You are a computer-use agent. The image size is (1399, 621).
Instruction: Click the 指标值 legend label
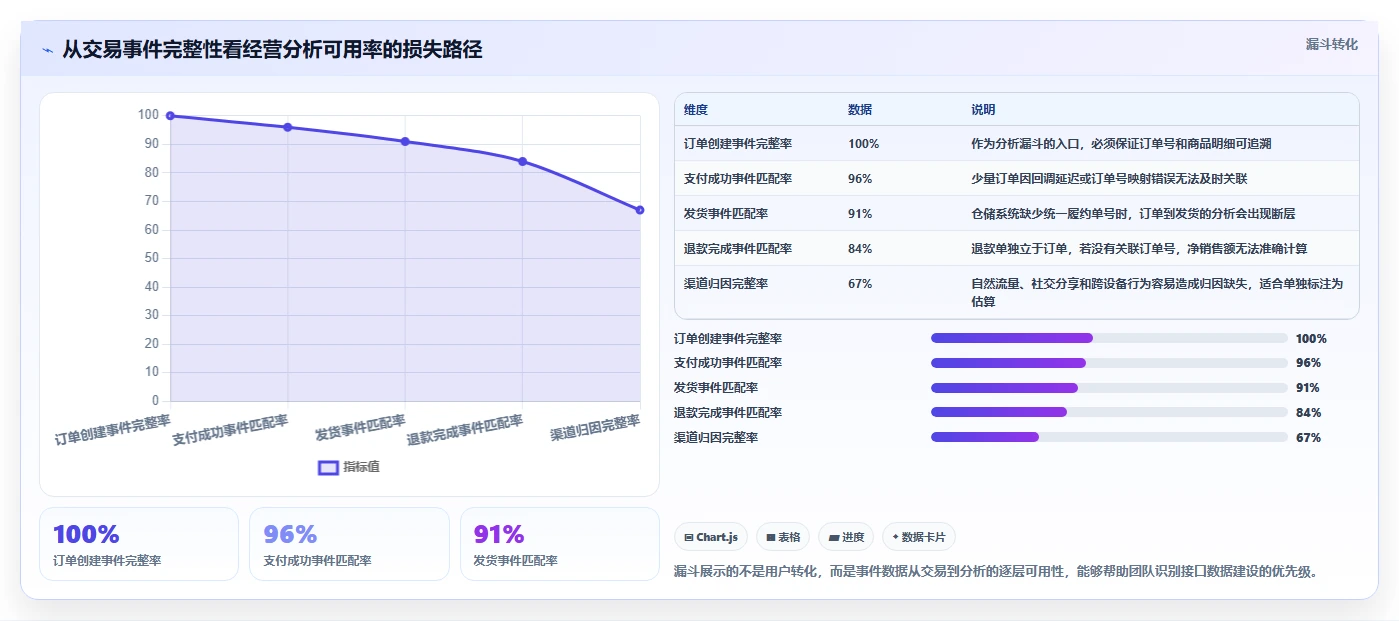coord(362,467)
